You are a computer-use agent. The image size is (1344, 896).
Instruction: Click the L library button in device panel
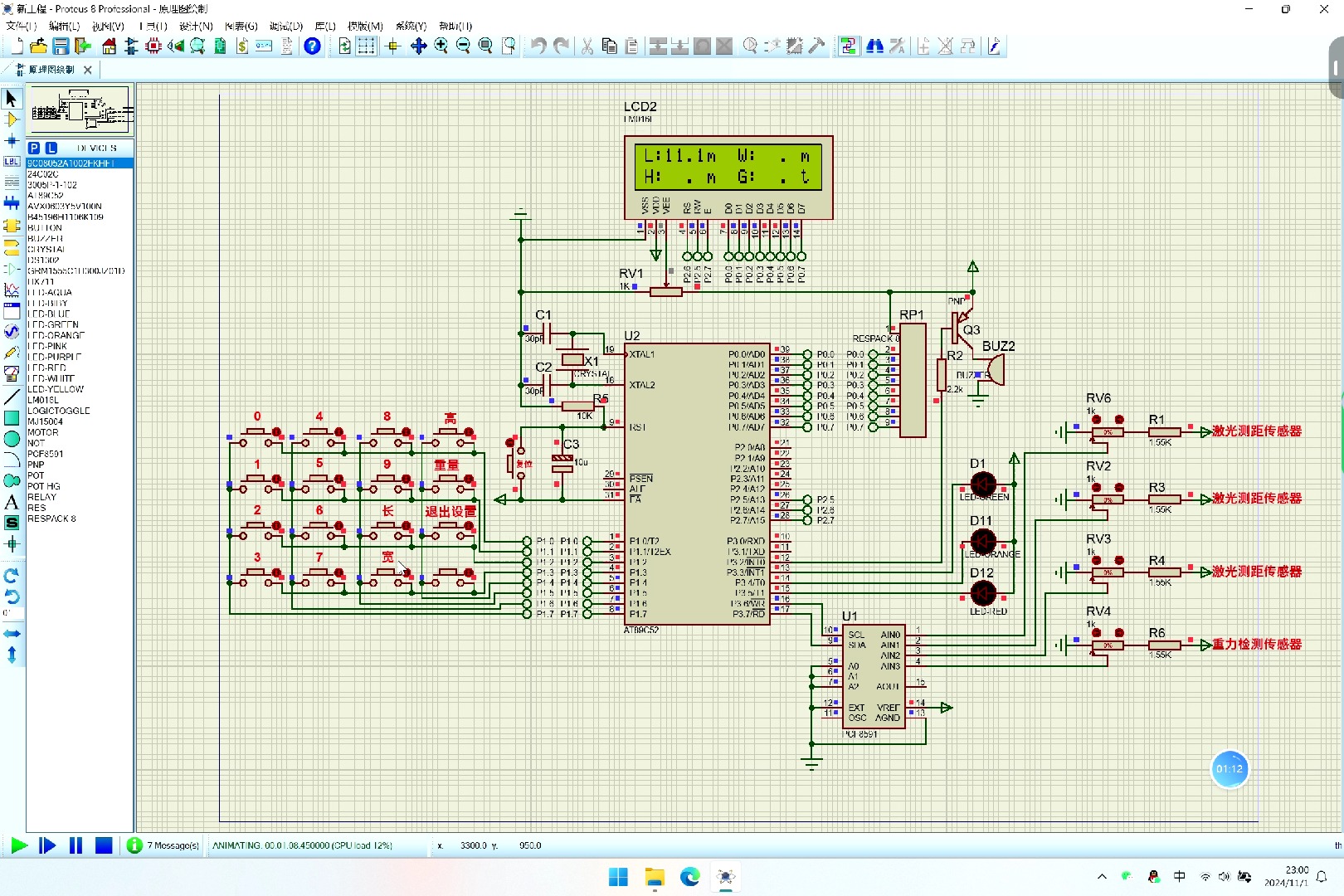51,148
